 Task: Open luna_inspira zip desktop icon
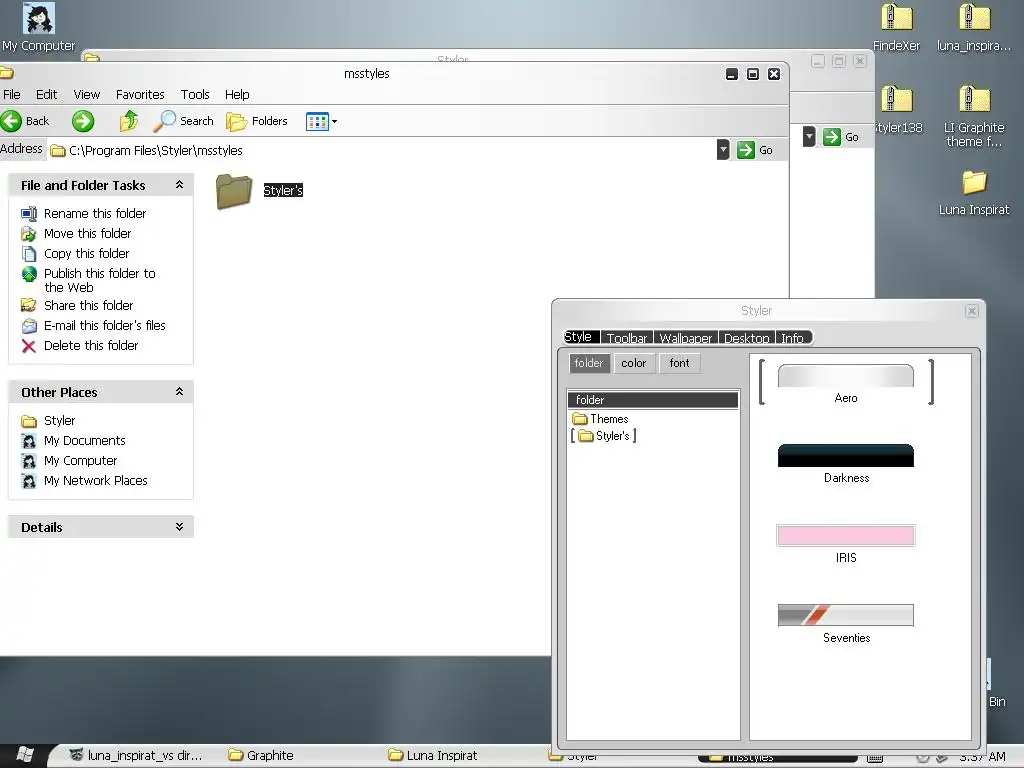click(x=974, y=27)
